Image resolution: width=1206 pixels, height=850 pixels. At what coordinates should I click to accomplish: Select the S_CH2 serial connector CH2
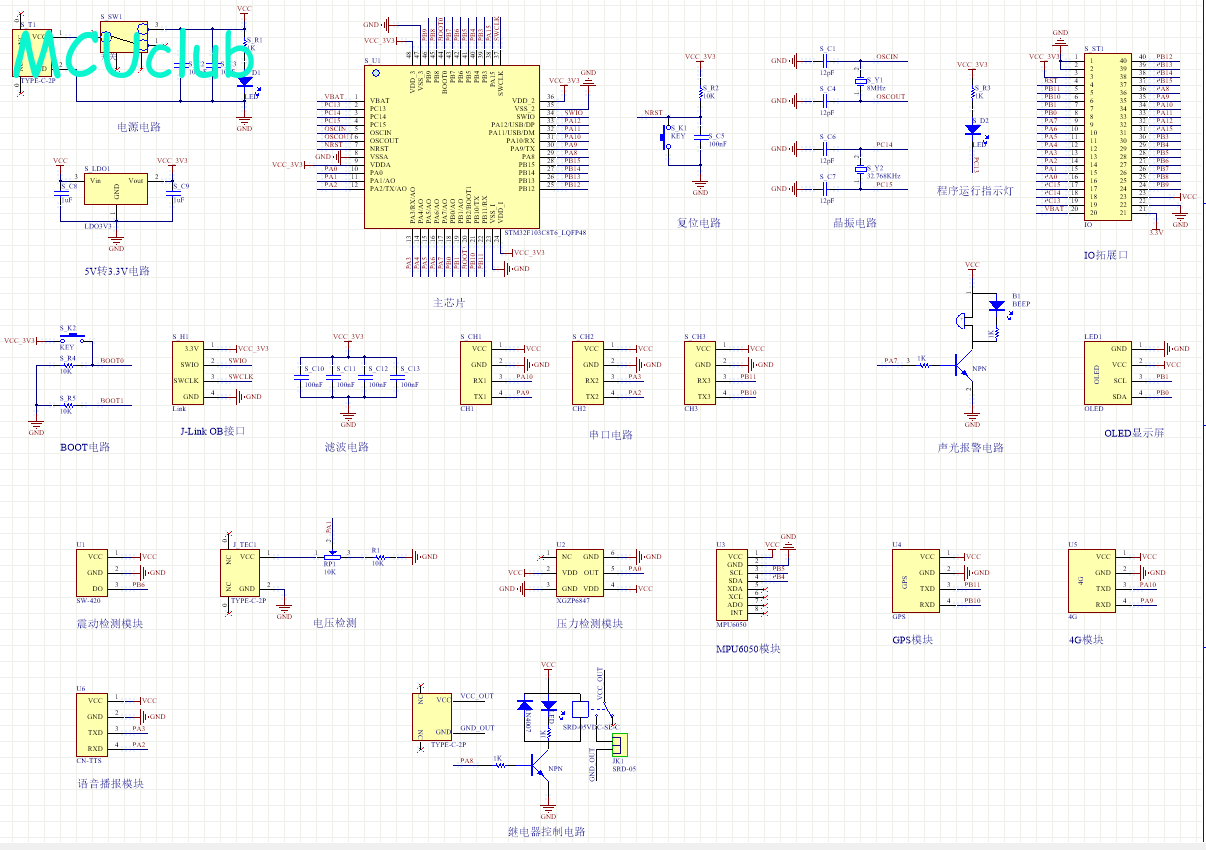tap(589, 373)
